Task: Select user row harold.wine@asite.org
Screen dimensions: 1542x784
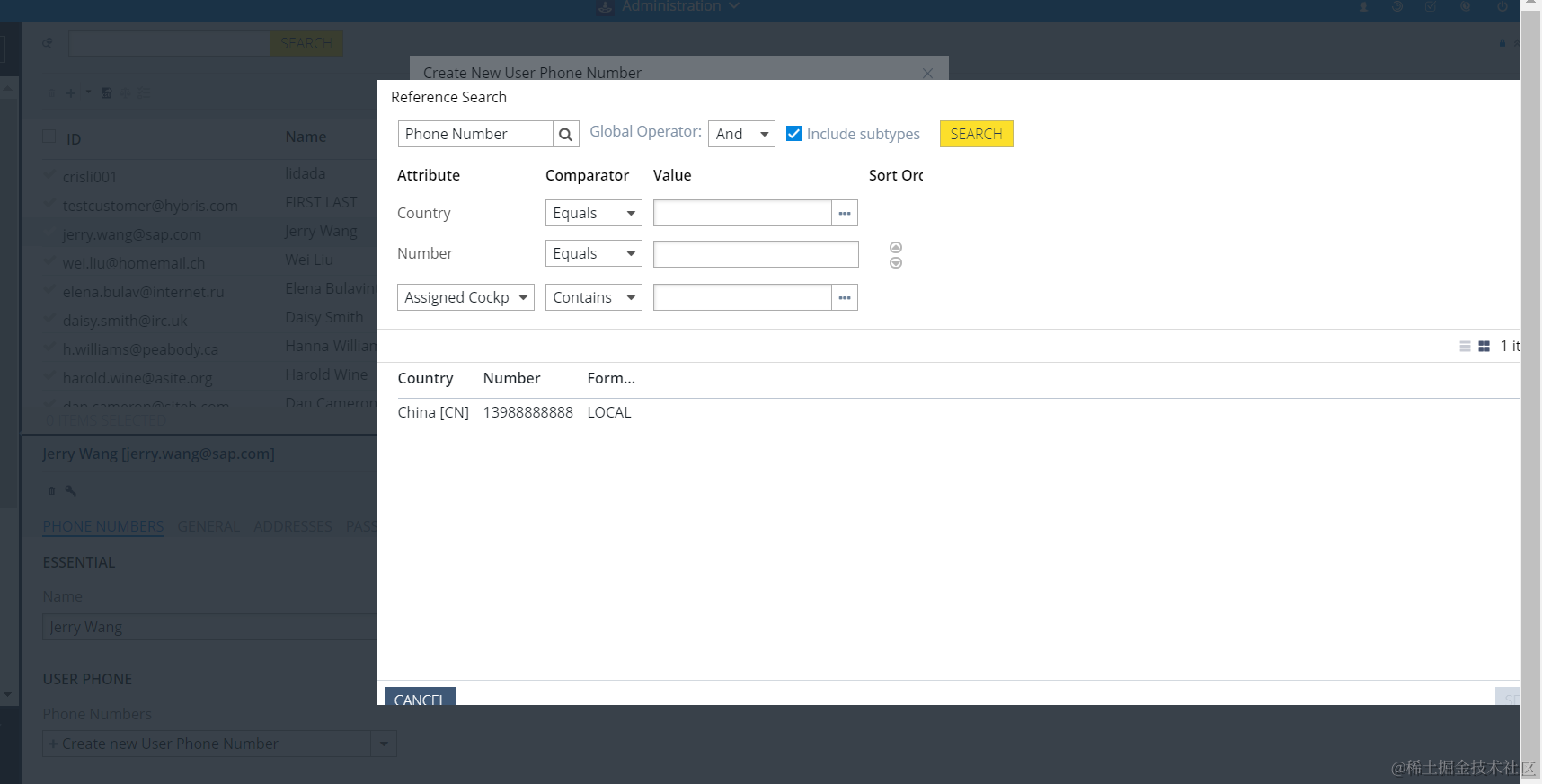Action: 208,377
